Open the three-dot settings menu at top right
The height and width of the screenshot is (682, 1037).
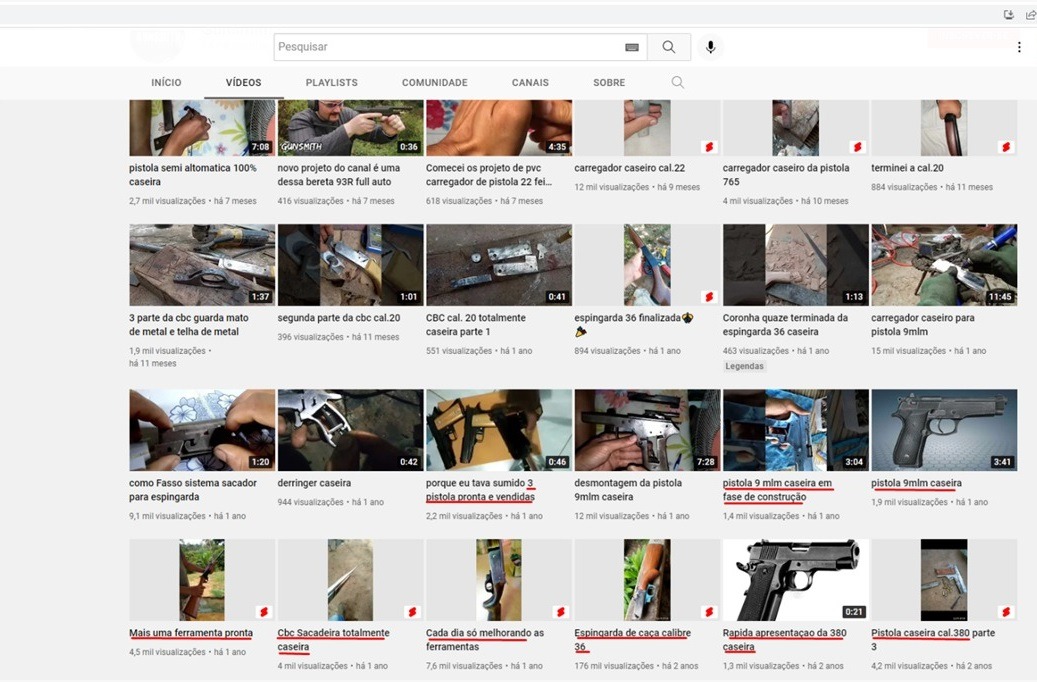click(x=1019, y=47)
